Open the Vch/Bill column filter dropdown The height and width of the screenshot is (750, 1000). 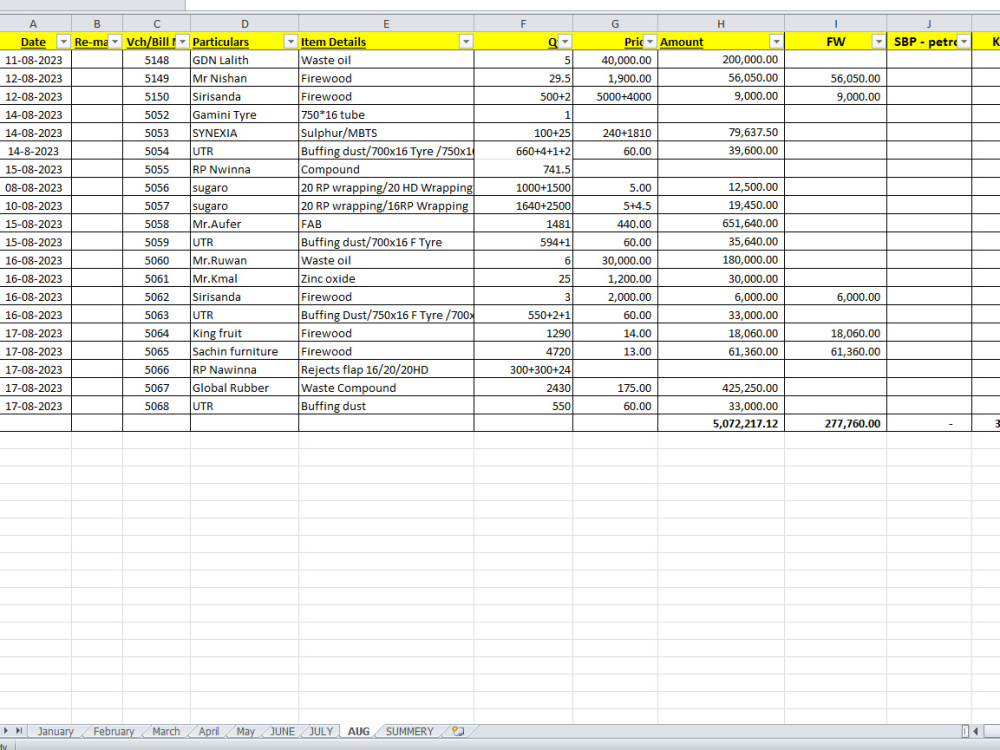coord(182,41)
